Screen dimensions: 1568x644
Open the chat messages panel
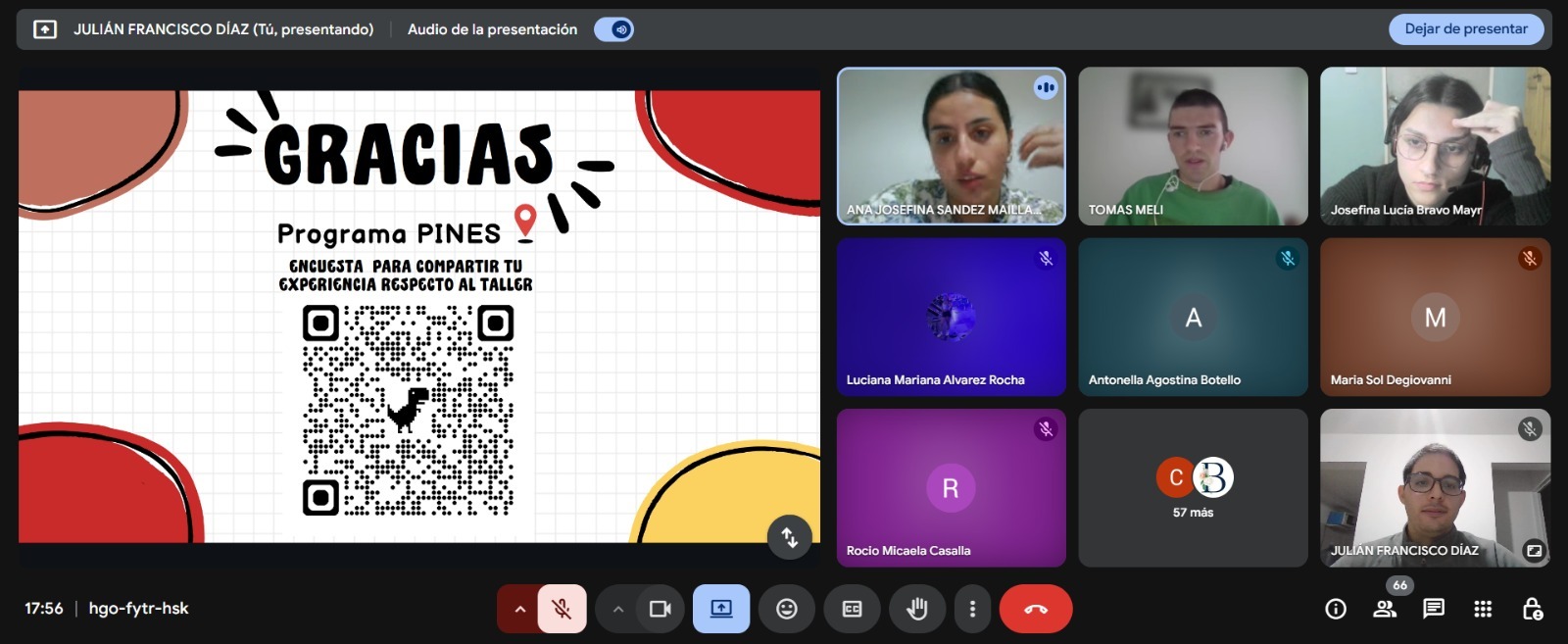(1434, 609)
